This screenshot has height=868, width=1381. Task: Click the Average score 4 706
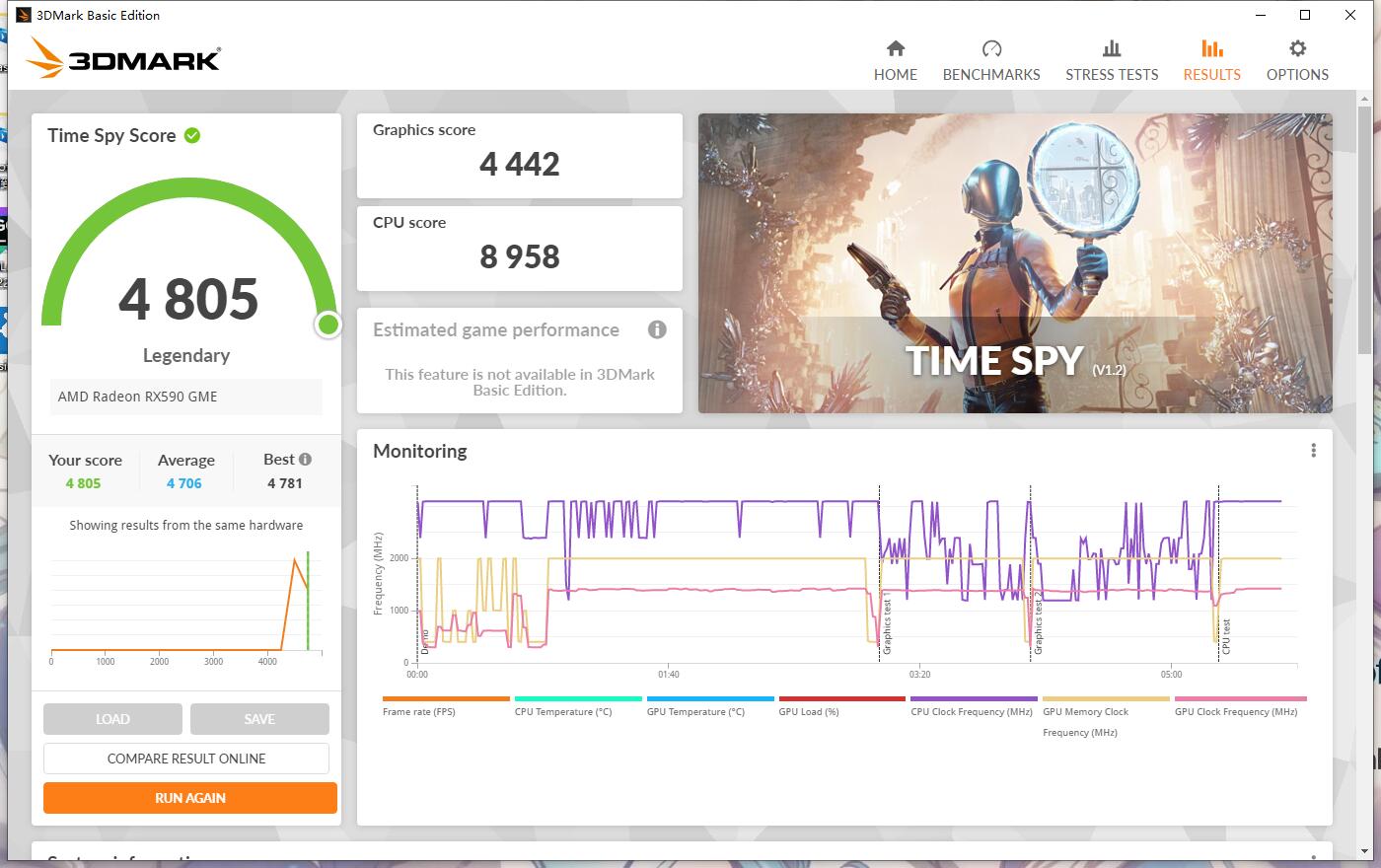coord(183,483)
